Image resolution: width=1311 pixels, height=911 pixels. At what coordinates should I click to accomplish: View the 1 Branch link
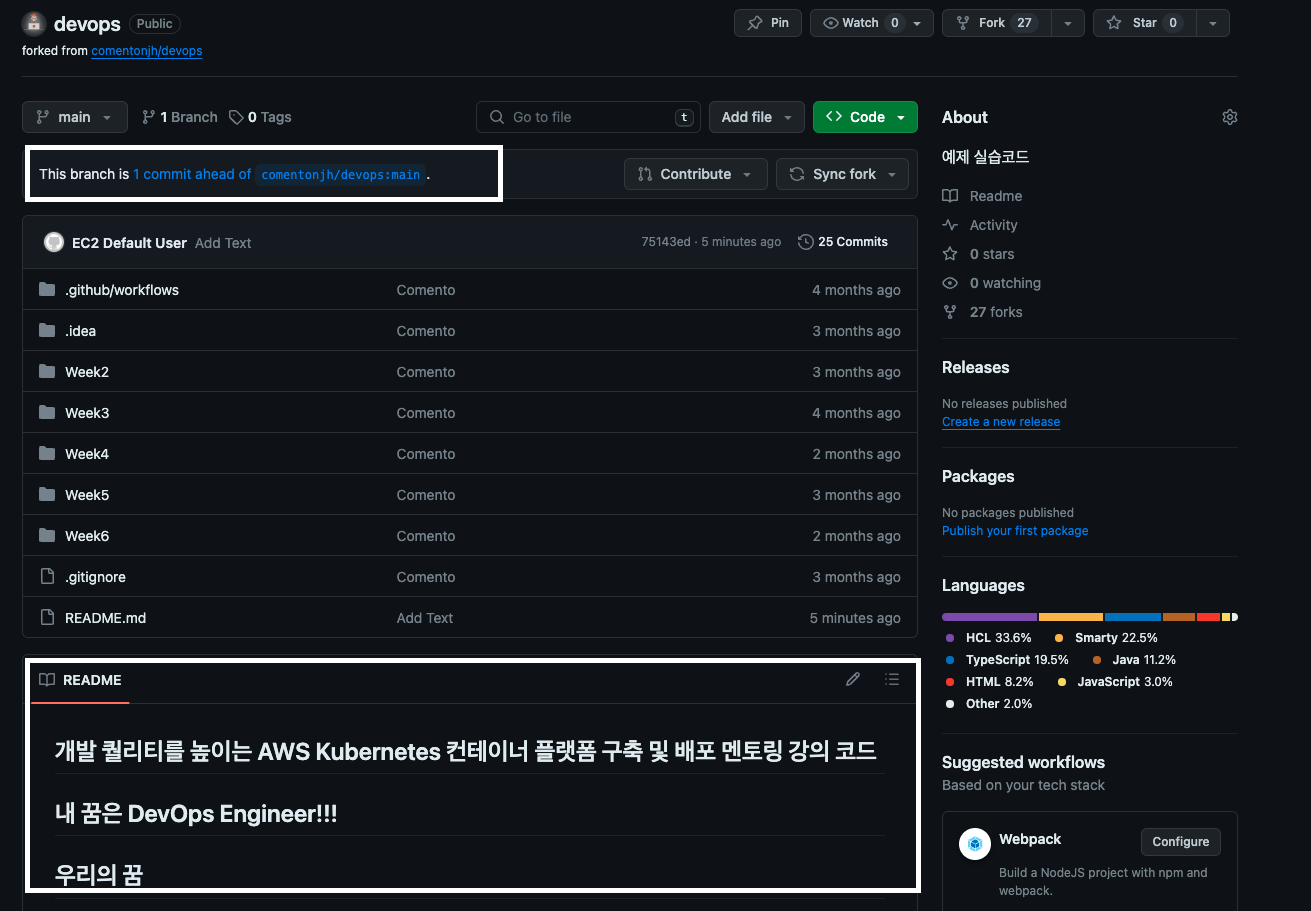(179, 117)
